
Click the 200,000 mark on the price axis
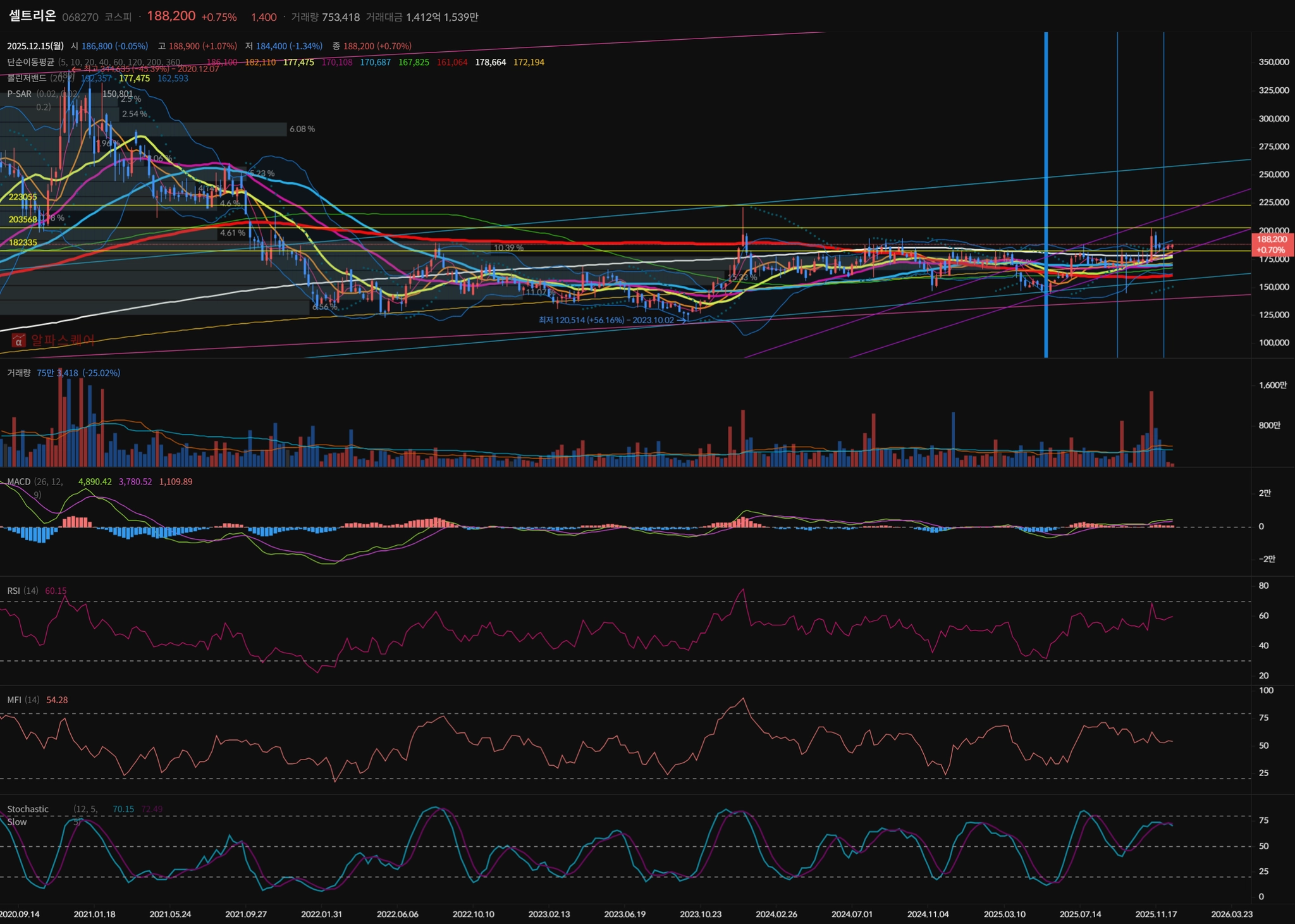tap(1274, 231)
